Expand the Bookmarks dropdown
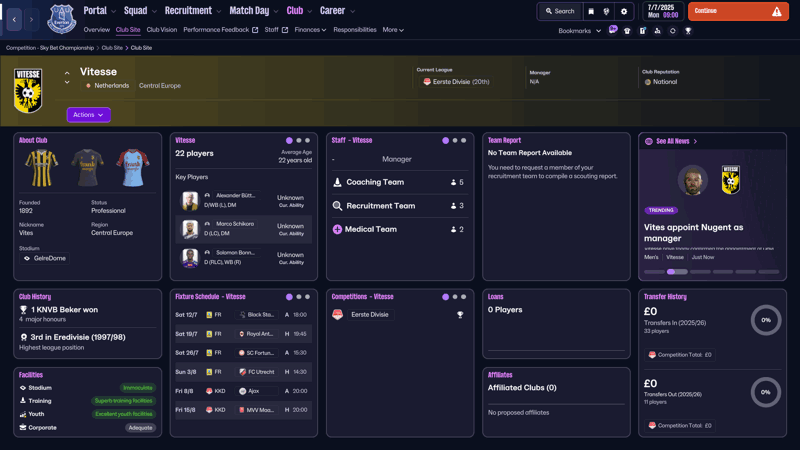 [580, 31]
